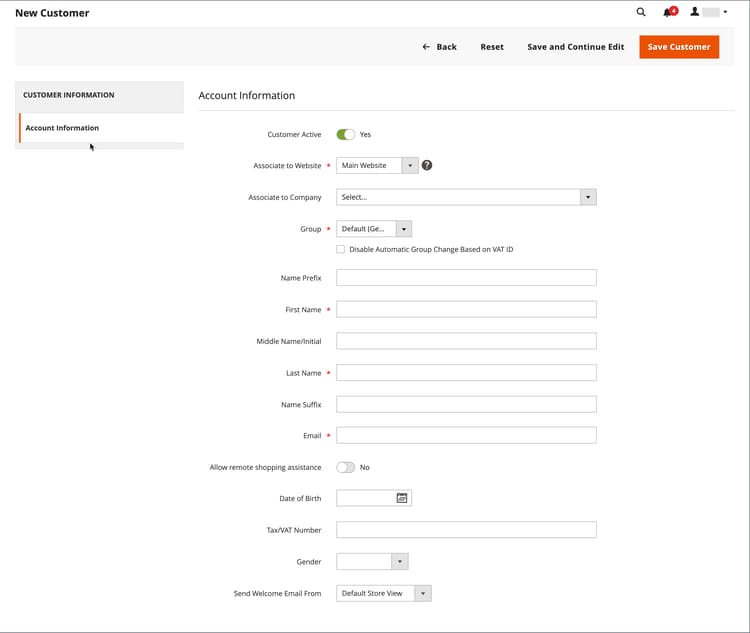This screenshot has width=750, height=633.
Task: Toggle the Customer Active switch
Action: click(x=345, y=134)
